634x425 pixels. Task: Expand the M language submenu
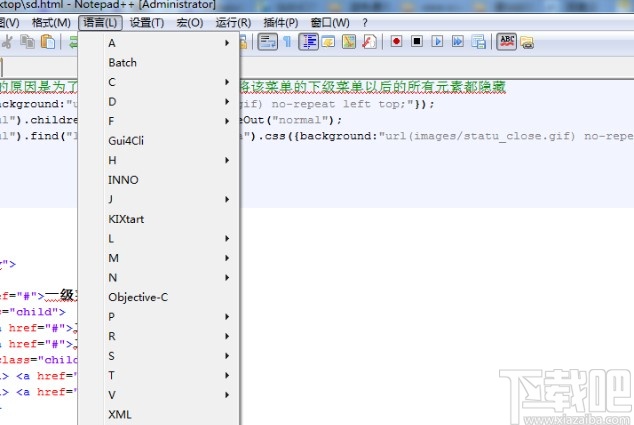[159, 258]
